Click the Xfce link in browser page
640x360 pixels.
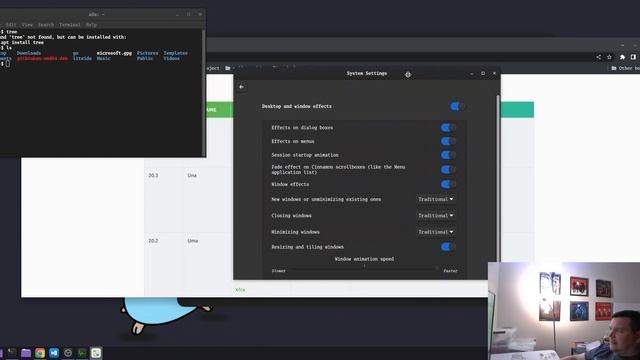point(240,290)
